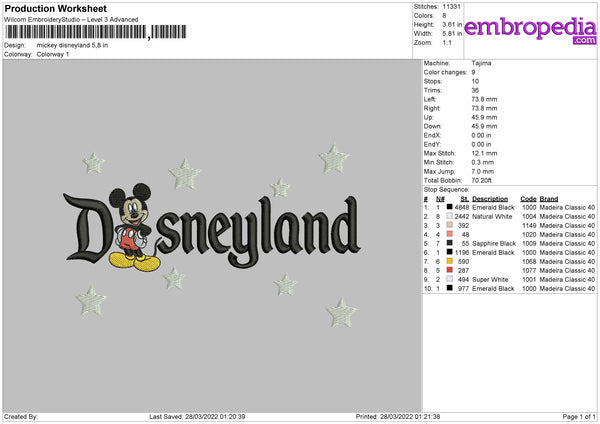
Task: Click the black swatch in stop 1 row
Action: 450,207
